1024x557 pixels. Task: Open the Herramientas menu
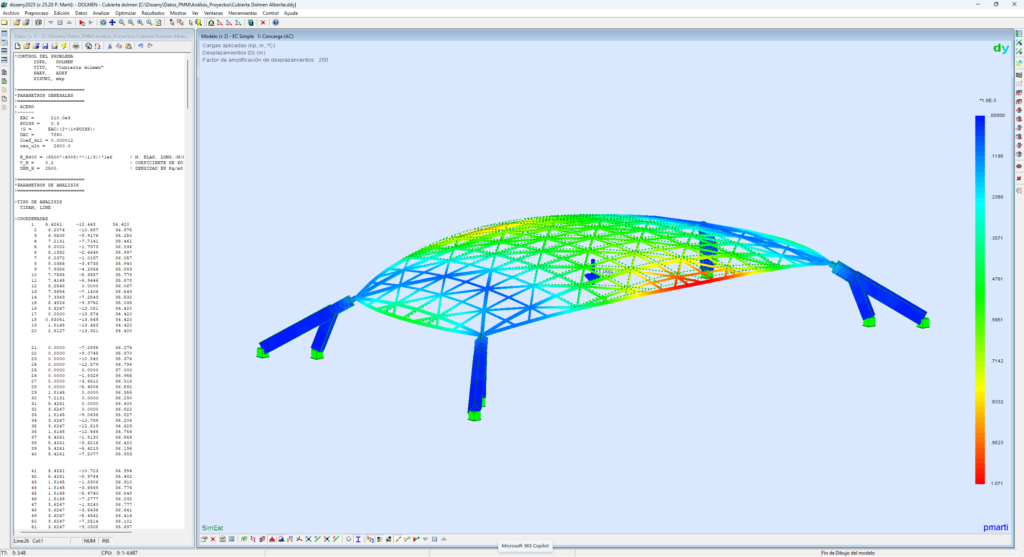(242, 13)
